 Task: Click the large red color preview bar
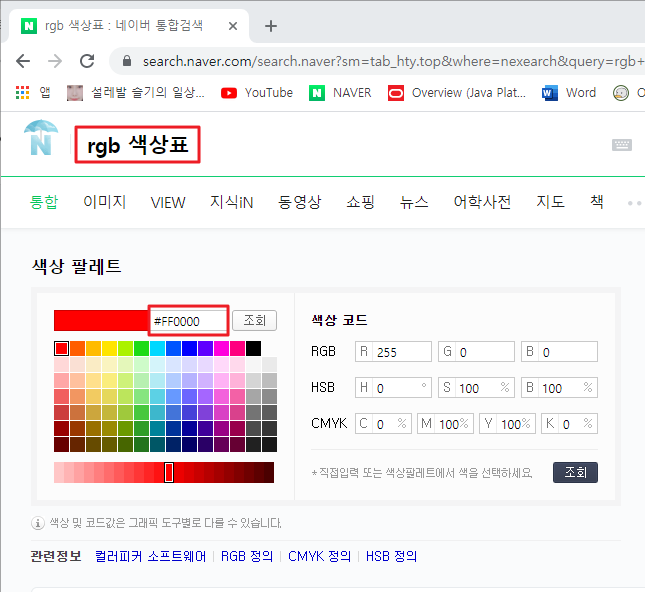(101, 320)
